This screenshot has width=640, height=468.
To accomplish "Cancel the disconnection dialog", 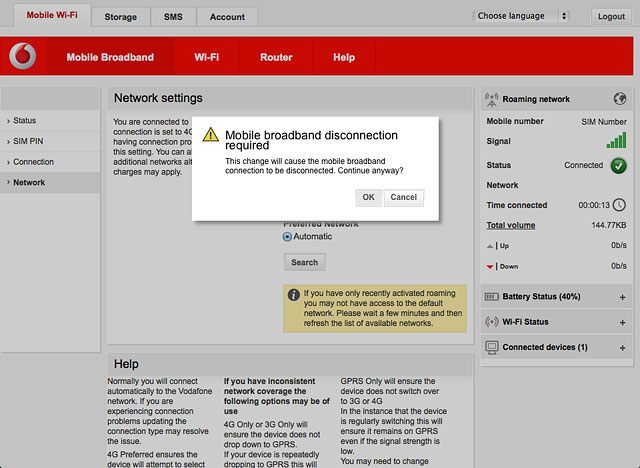I will pyautogui.click(x=404, y=197).
